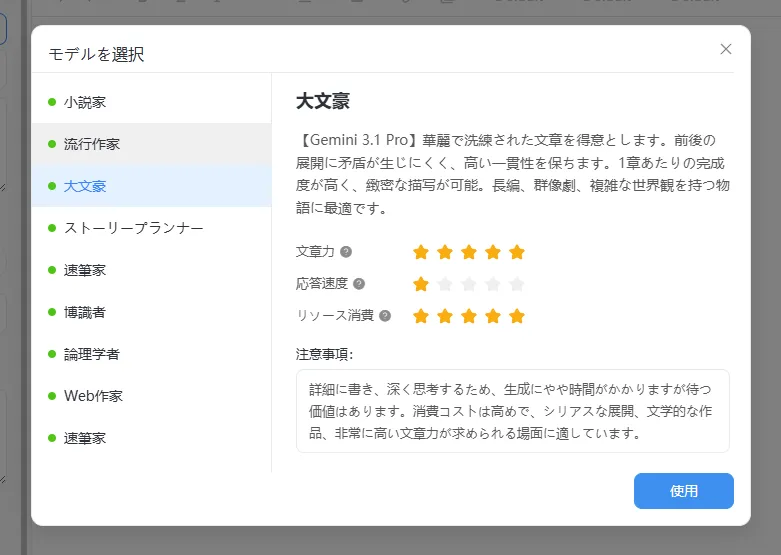Screen dimensions: 781x555
Task: Click inside the 注意事項 text box
Action: (513, 411)
